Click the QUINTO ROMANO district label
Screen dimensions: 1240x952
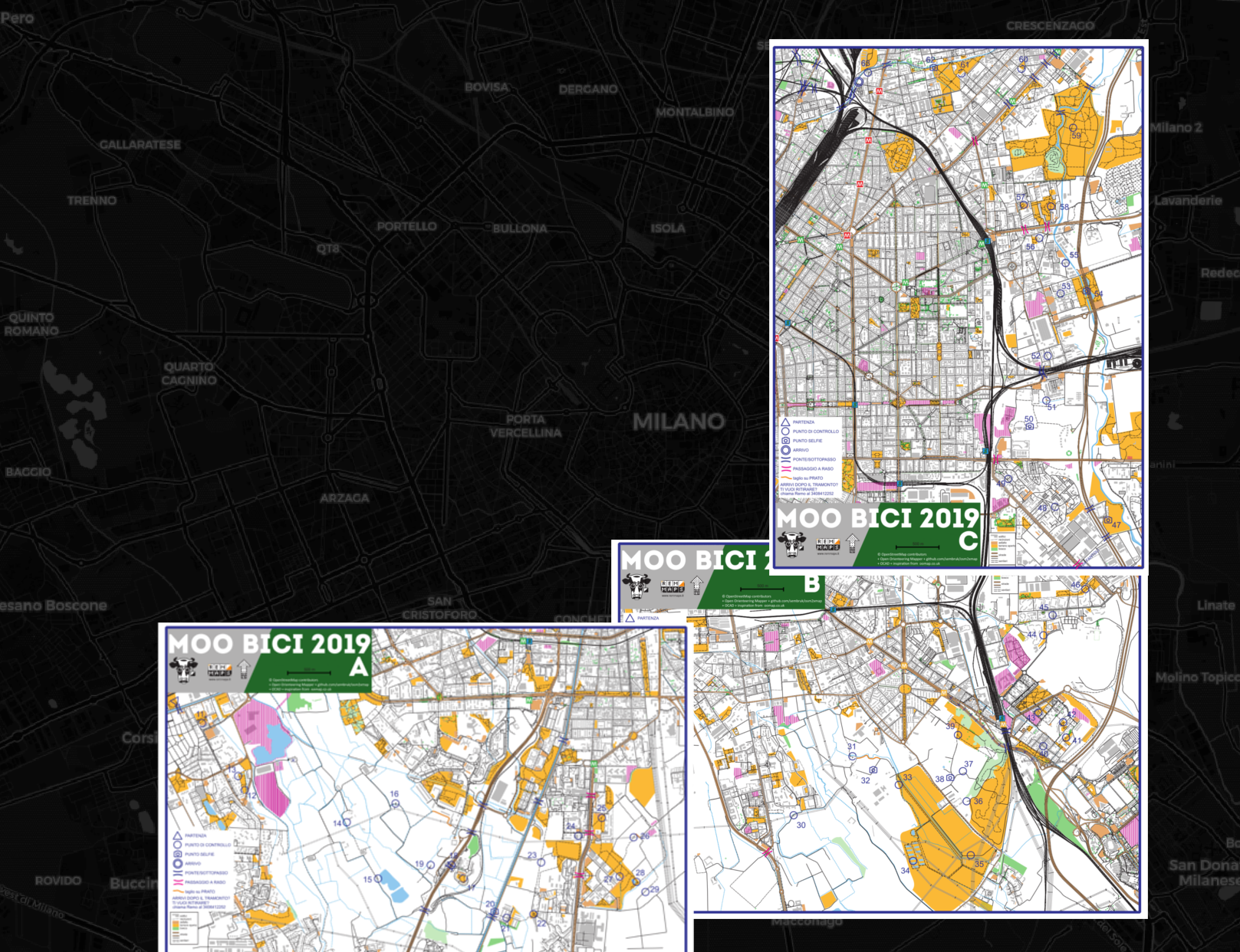coord(31,324)
